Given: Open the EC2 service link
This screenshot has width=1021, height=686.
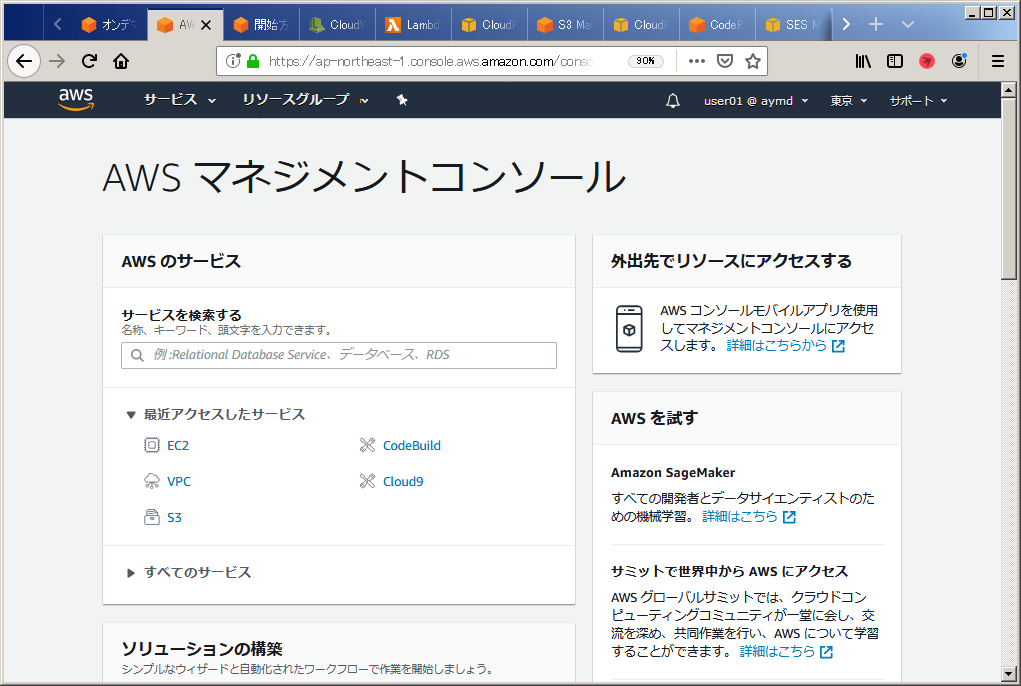Looking at the screenshot, I should click(178, 445).
